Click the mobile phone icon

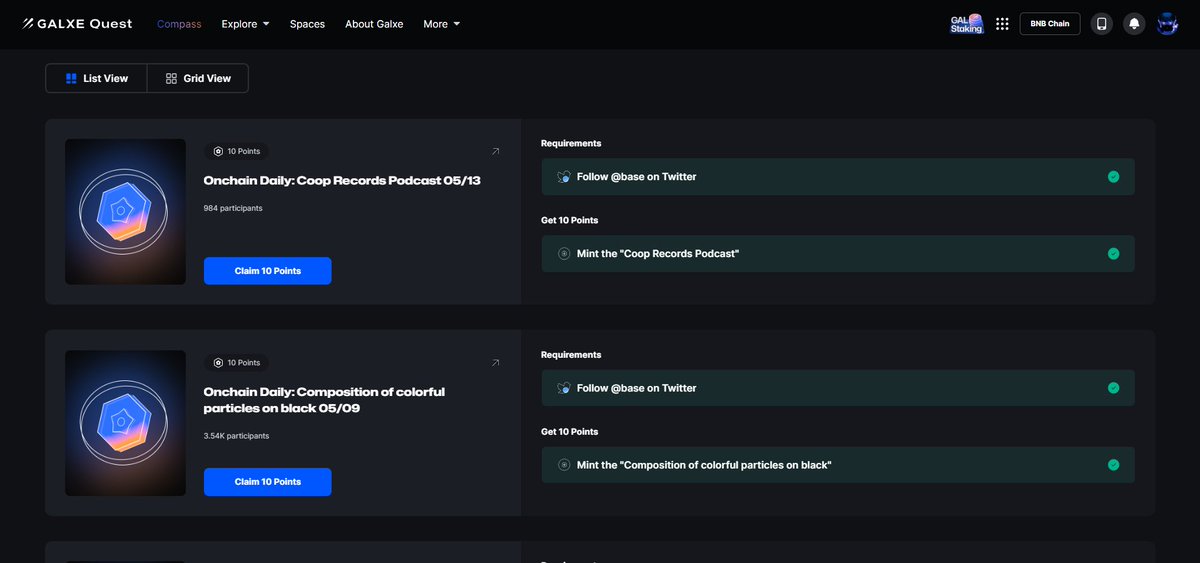[1102, 24]
